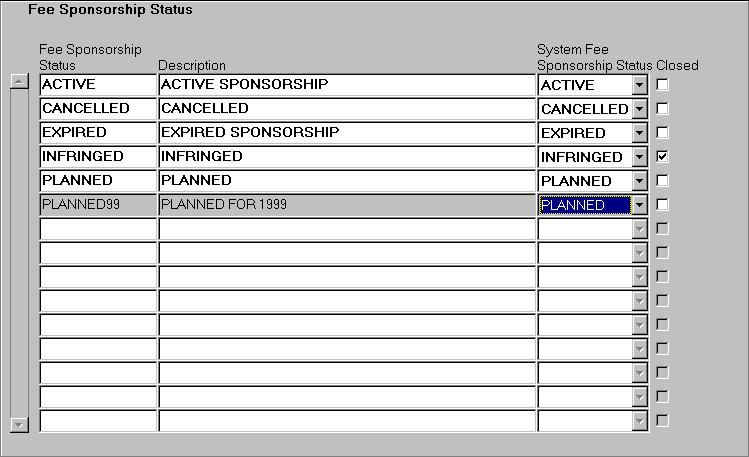Viewport: 749px width, 457px height.
Task: Select the PLANNED99 status field
Action: point(98,205)
